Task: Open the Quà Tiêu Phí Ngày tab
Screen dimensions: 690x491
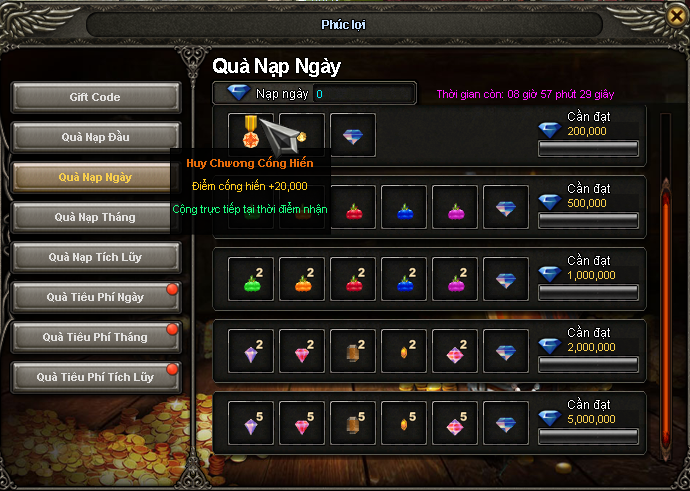Action: tap(95, 297)
